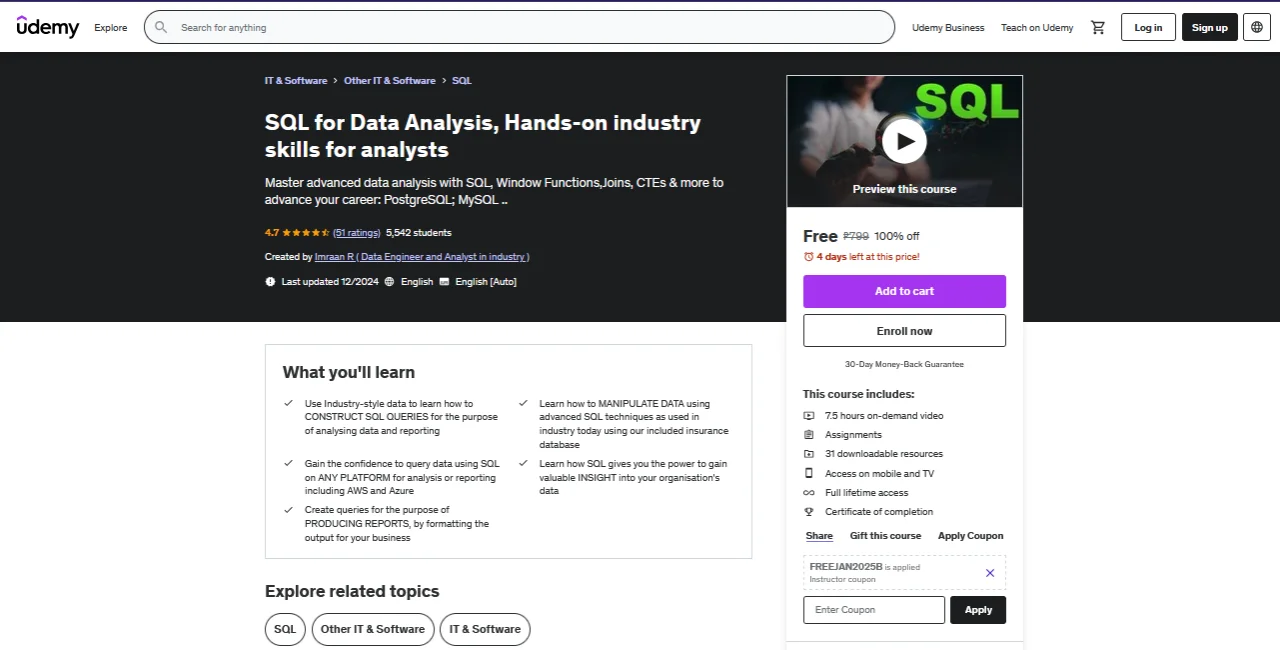Open IT & Software related topic chip

click(485, 629)
